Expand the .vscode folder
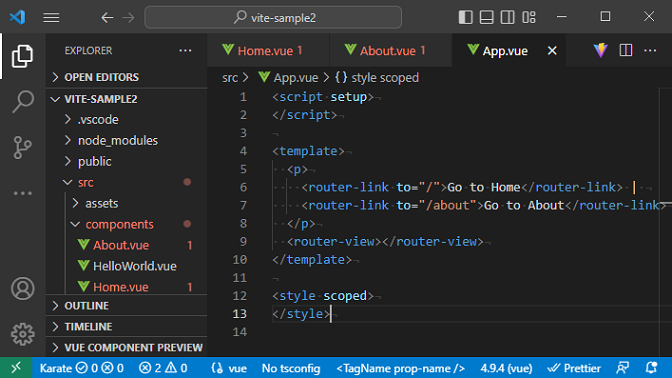 click(x=126, y=120)
